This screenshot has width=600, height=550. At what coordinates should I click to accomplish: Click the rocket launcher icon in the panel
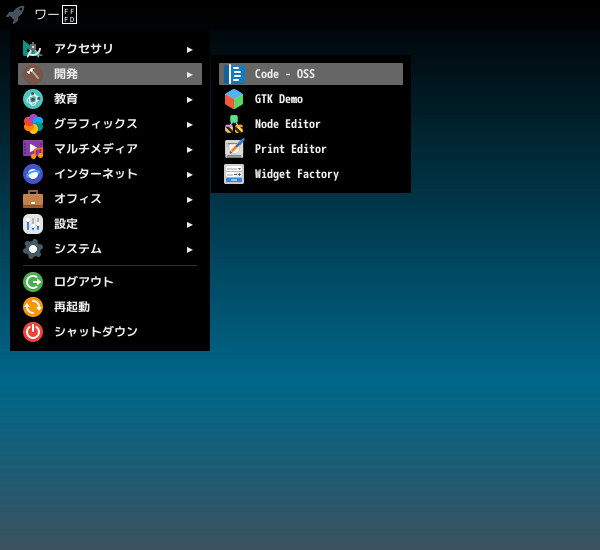tap(15, 14)
